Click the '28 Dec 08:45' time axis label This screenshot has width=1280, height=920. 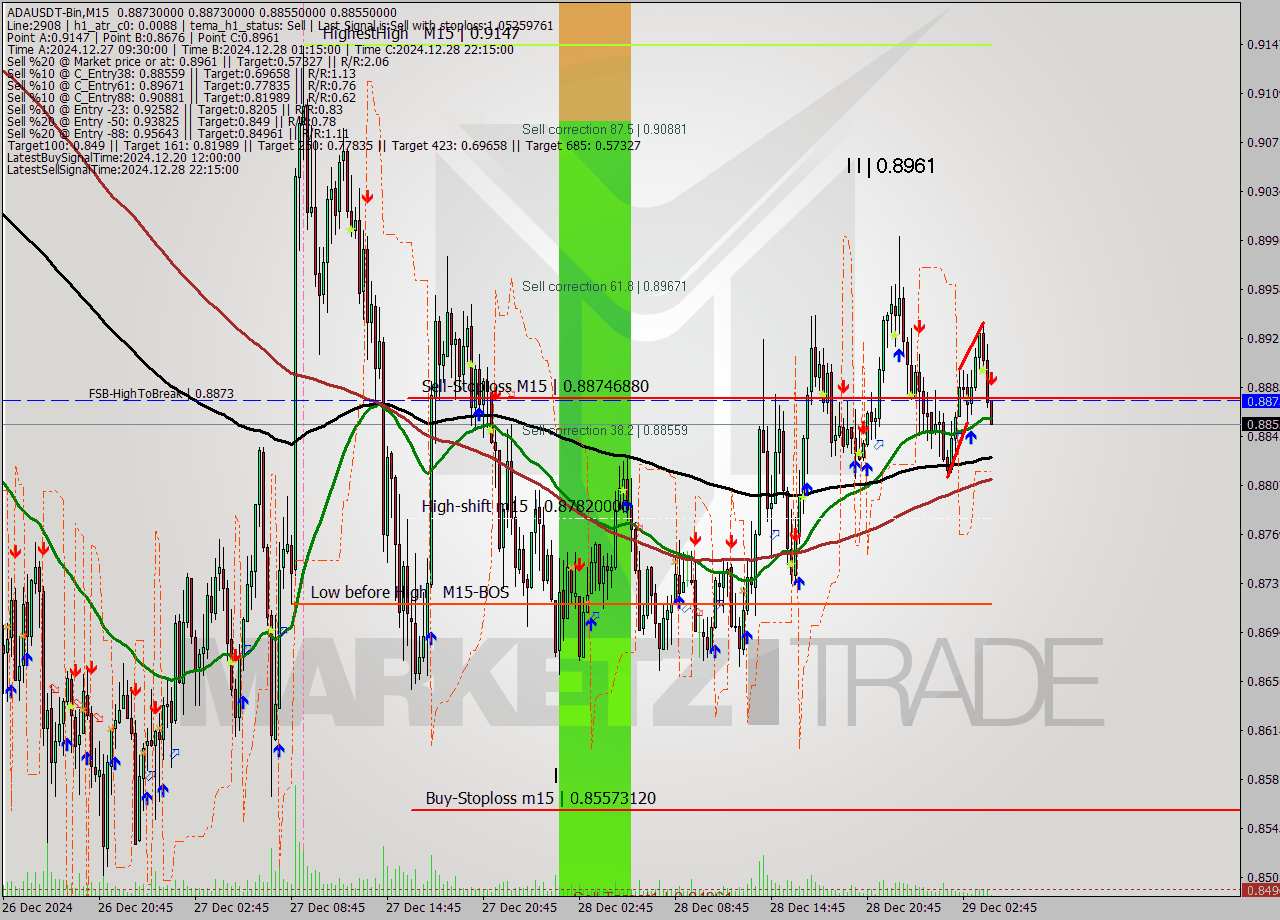click(711, 908)
